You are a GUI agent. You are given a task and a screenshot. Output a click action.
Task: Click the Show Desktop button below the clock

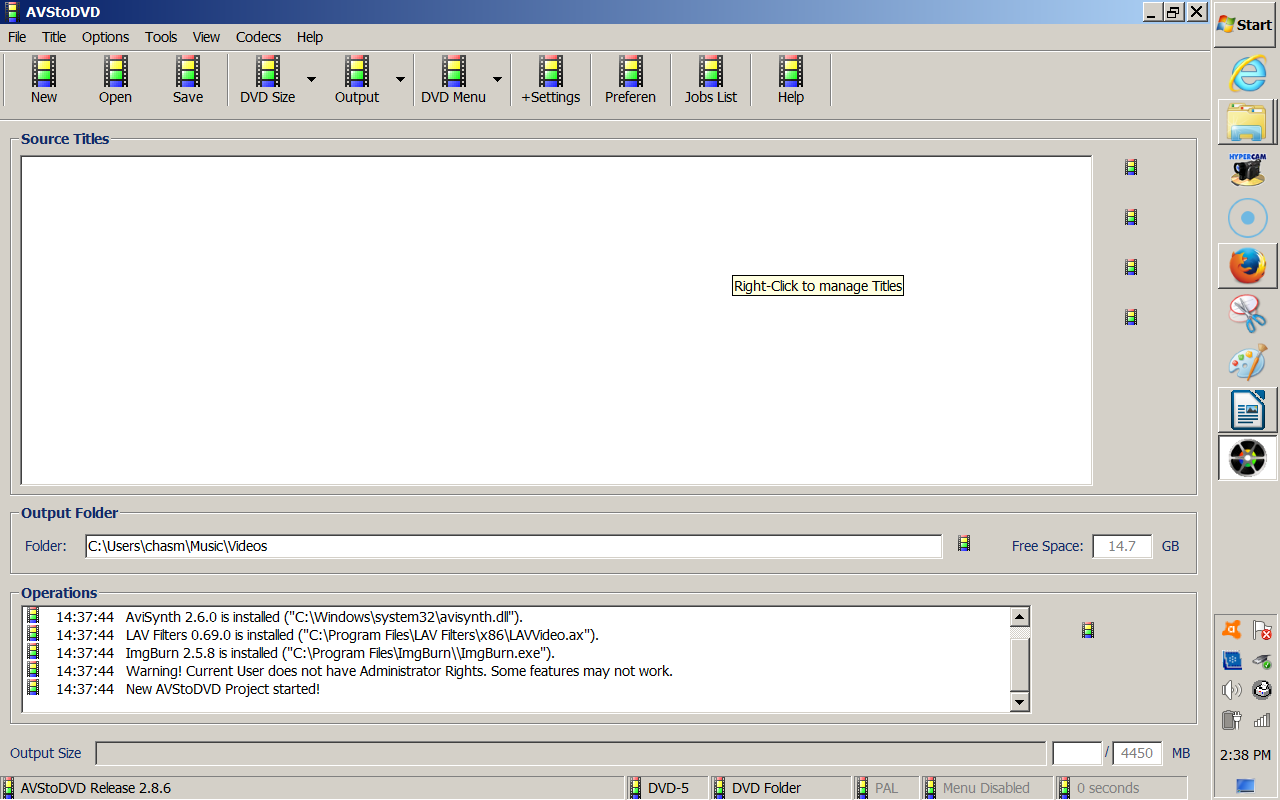point(1246,785)
